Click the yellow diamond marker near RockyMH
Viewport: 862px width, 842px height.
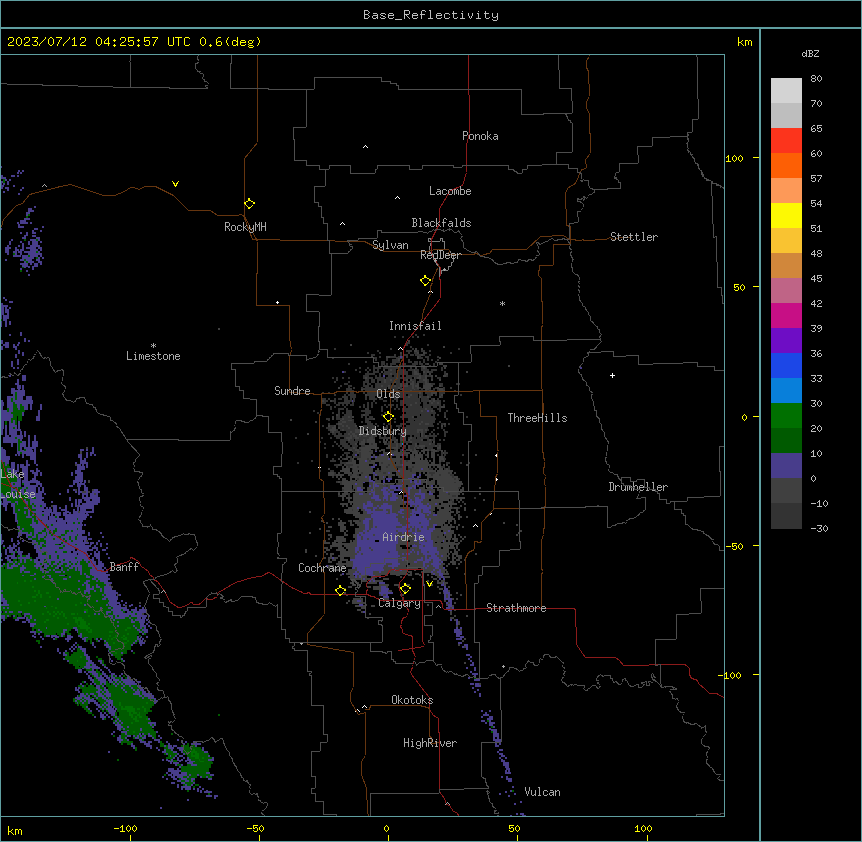249,204
